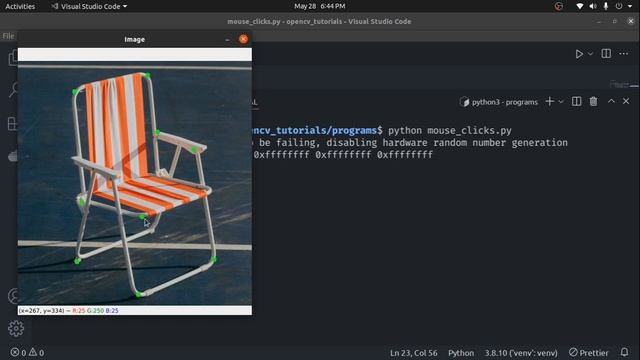Select interpreter 3.8.10 ('venv': venv)

pyautogui.click(x=521, y=353)
